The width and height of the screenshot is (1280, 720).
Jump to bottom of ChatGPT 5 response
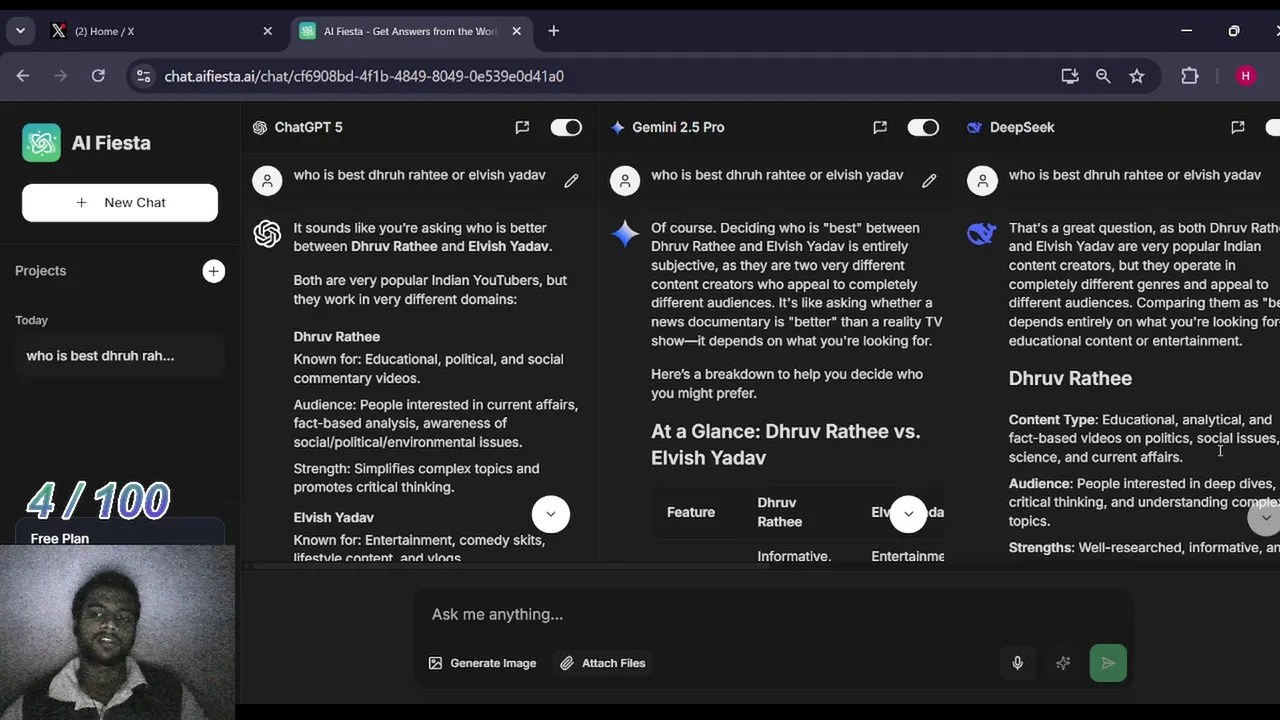pyautogui.click(x=550, y=514)
